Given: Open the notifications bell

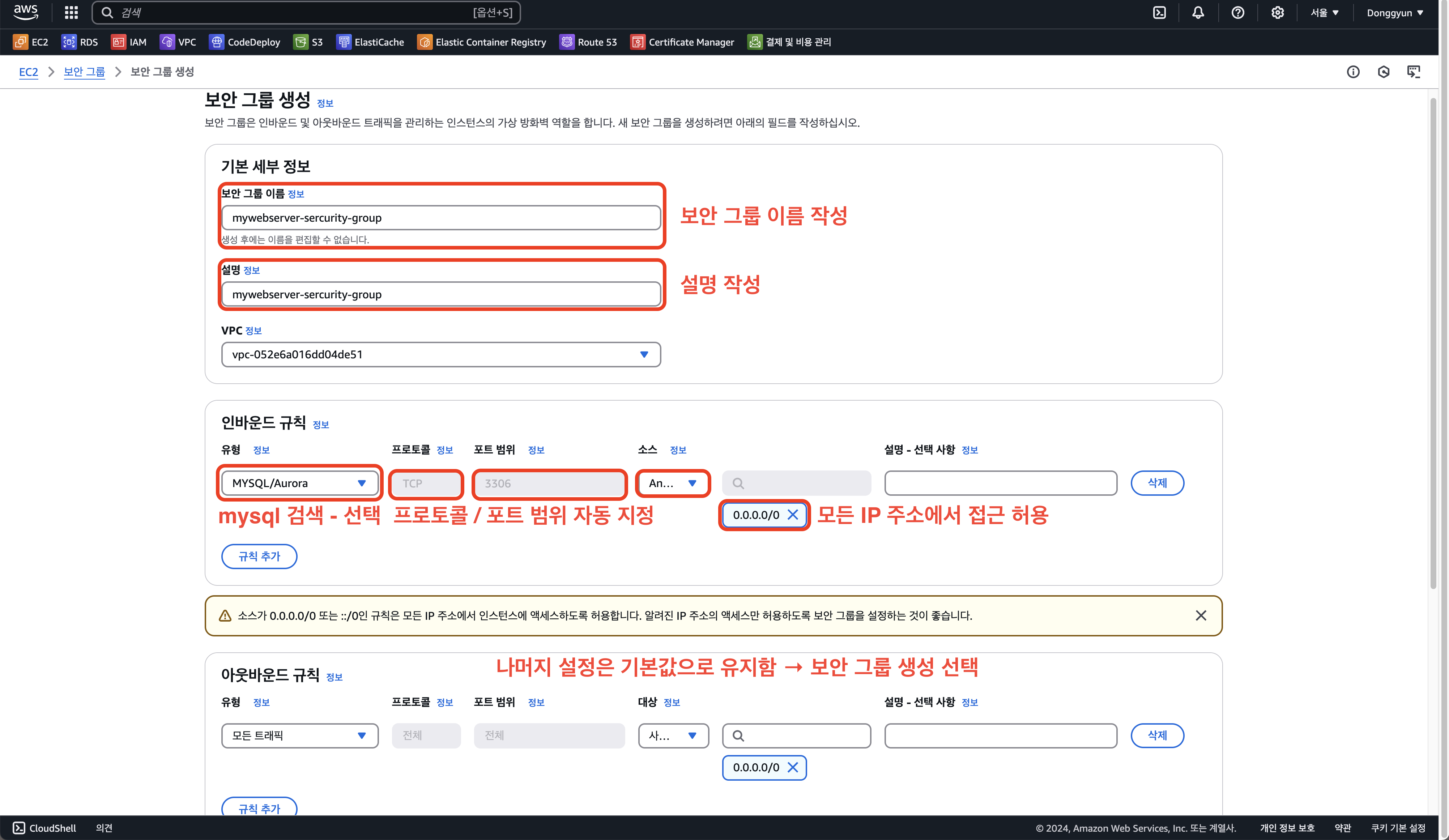Looking at the screenshot, I should pos(1198,13).
